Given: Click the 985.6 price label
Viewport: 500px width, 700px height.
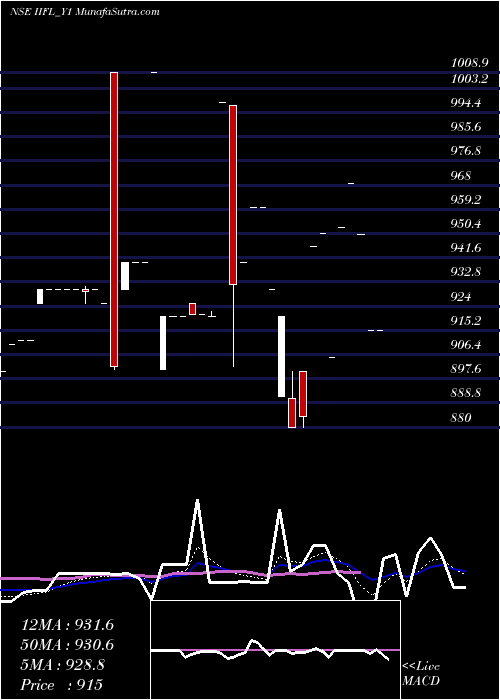Looking at the screenshot, I should pos(467,127).
